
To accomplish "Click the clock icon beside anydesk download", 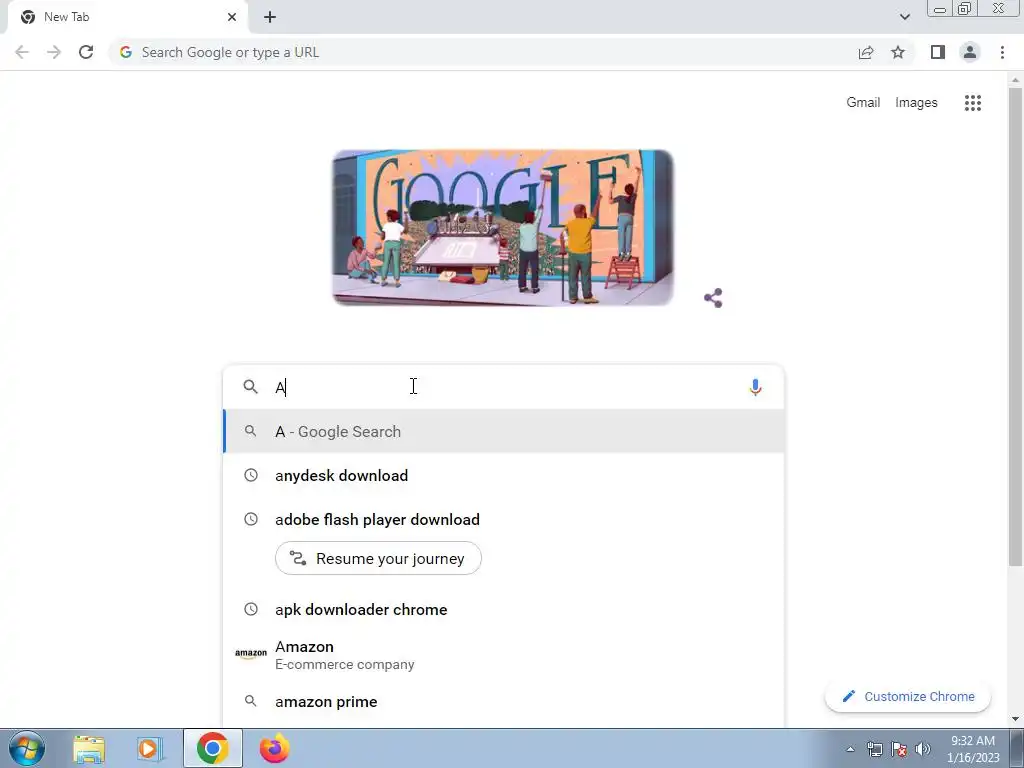I will tap(251, 475).
